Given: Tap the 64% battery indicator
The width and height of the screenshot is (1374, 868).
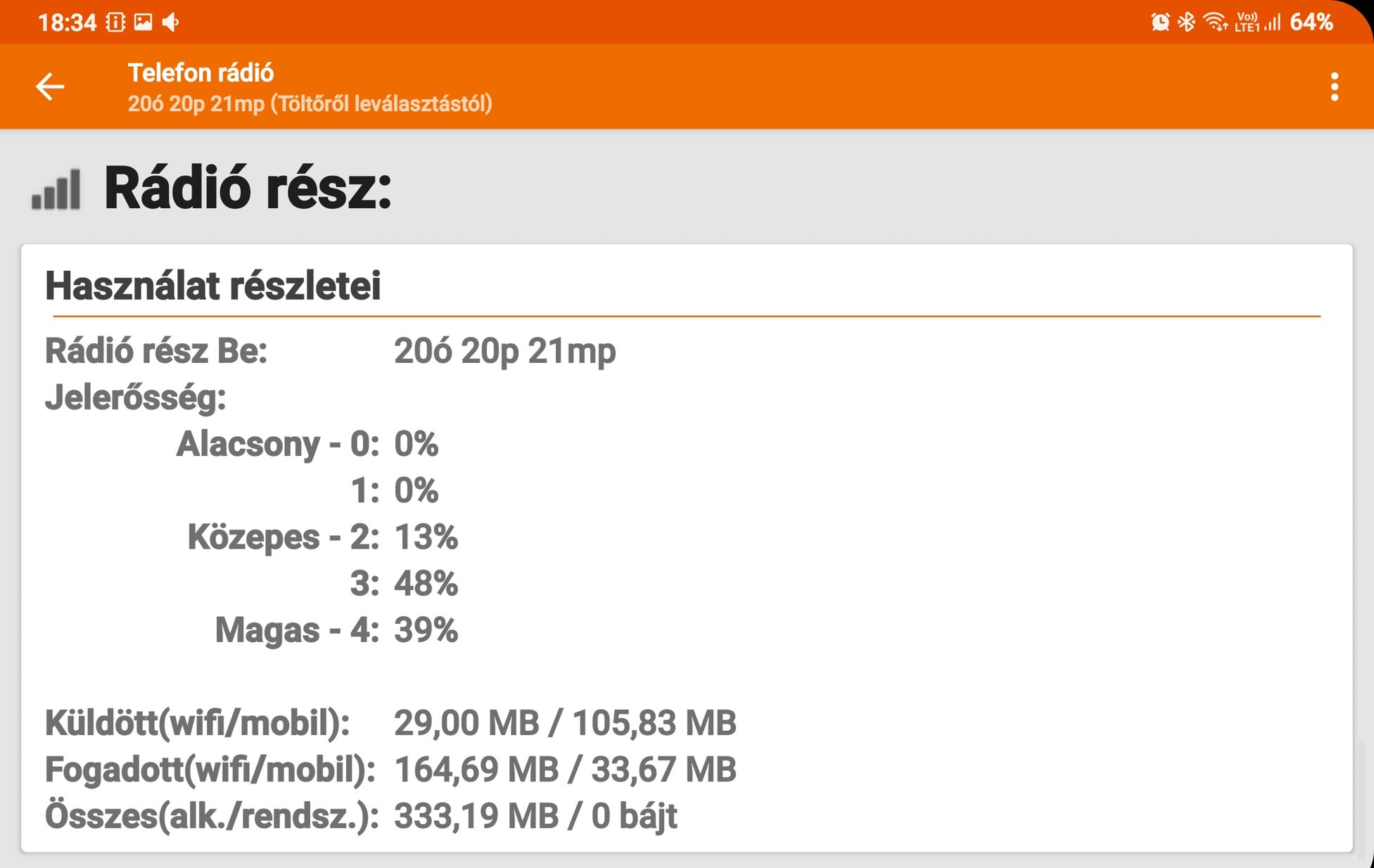Looking at the screenshot, I should 1311,23.
